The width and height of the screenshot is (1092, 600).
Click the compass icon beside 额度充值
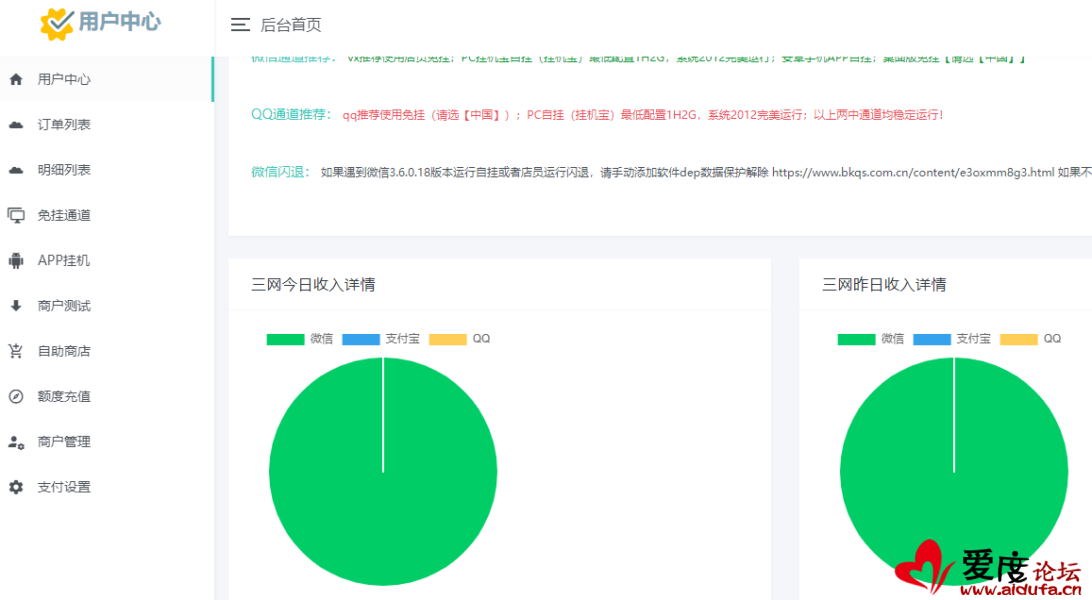pos(16,396)
